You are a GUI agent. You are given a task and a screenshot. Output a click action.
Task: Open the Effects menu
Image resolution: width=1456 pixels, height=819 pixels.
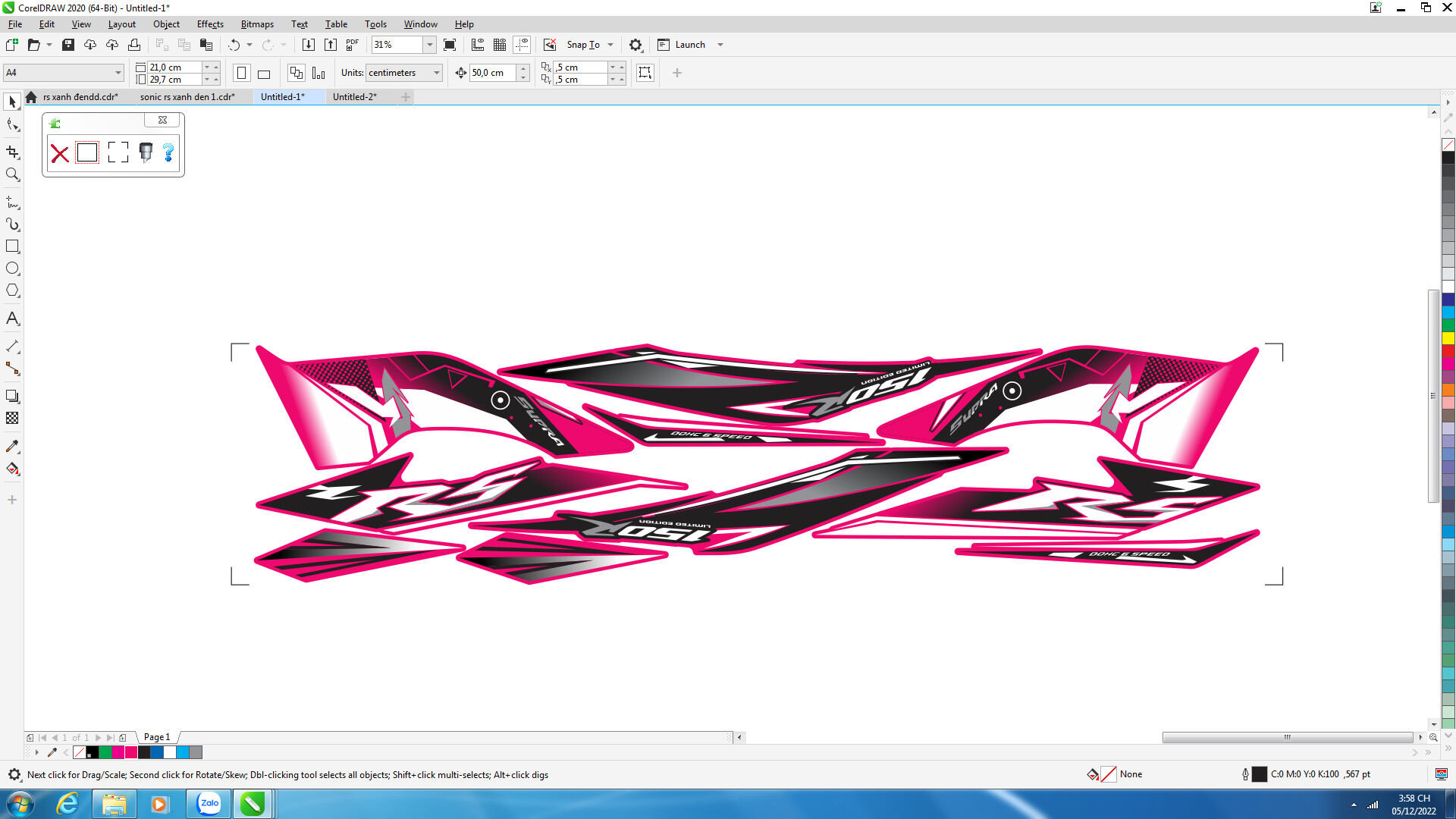tap(210, 24)
